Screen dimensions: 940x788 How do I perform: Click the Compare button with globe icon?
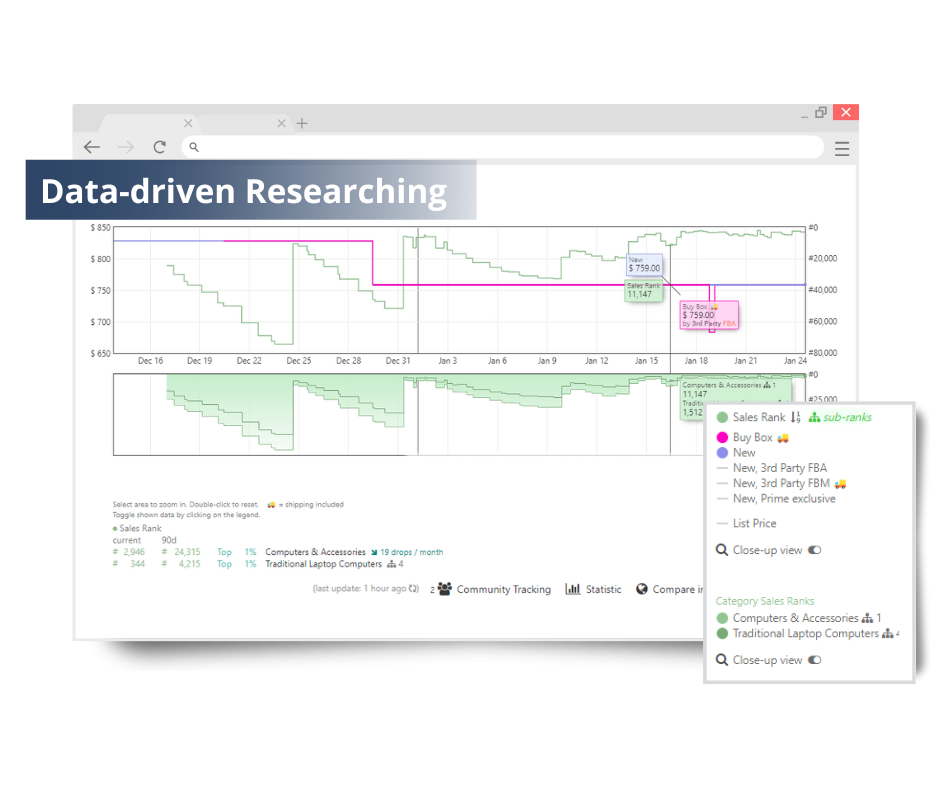[x=669, y=589]
